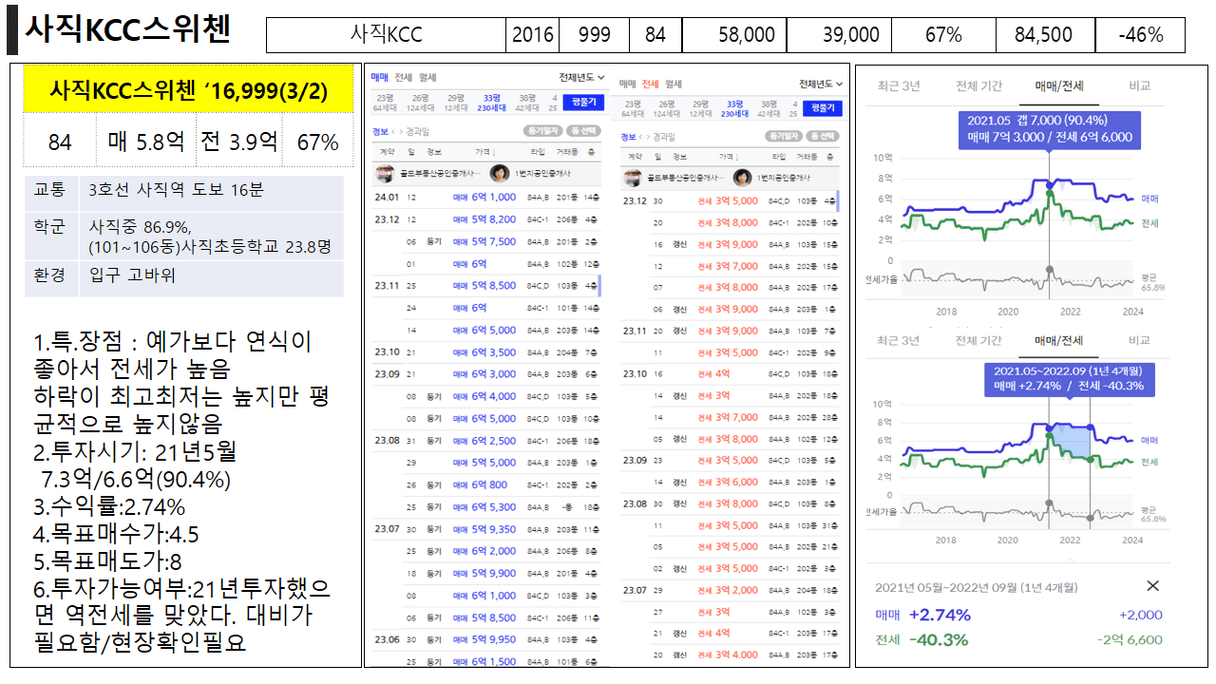This screenshot has height=684, width=1216.
Task: Select 매매/전세 tab on lower chart
Action: (x=1059, y=340)
